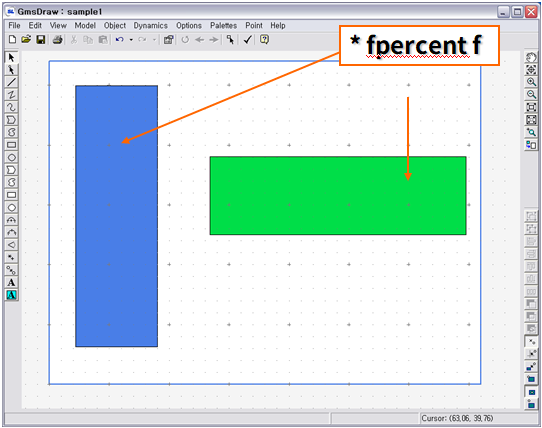Choose the Line drawing tool

11,82
